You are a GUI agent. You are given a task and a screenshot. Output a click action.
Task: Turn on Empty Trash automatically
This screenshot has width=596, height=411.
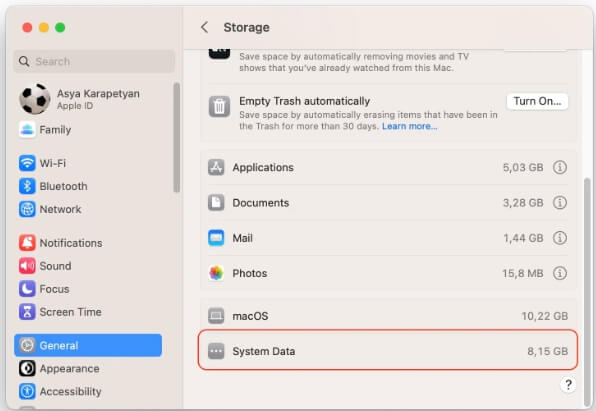tap(537, 101)
